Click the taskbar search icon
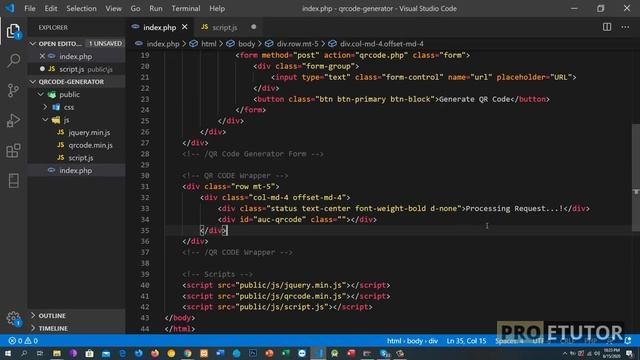640x360 pixels. pyautogui.click(x=24, y=353)
